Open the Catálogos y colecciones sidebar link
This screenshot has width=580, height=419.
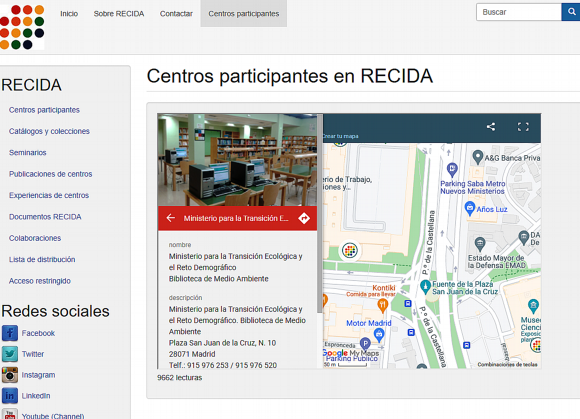(x=49, y=131)
